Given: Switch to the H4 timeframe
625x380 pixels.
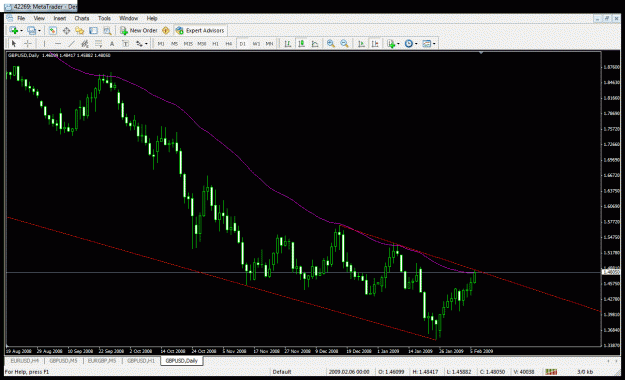Looking at the screenshot, I should click(x=229, y=43).
